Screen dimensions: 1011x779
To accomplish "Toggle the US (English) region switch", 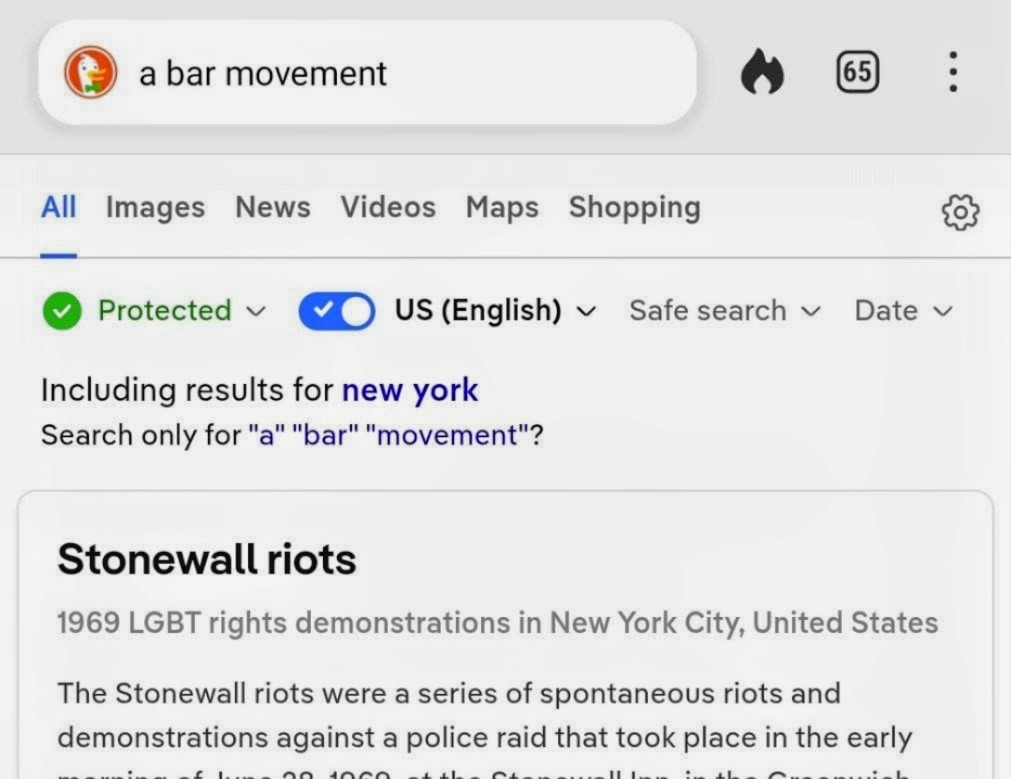I will [x=336, y=311].
